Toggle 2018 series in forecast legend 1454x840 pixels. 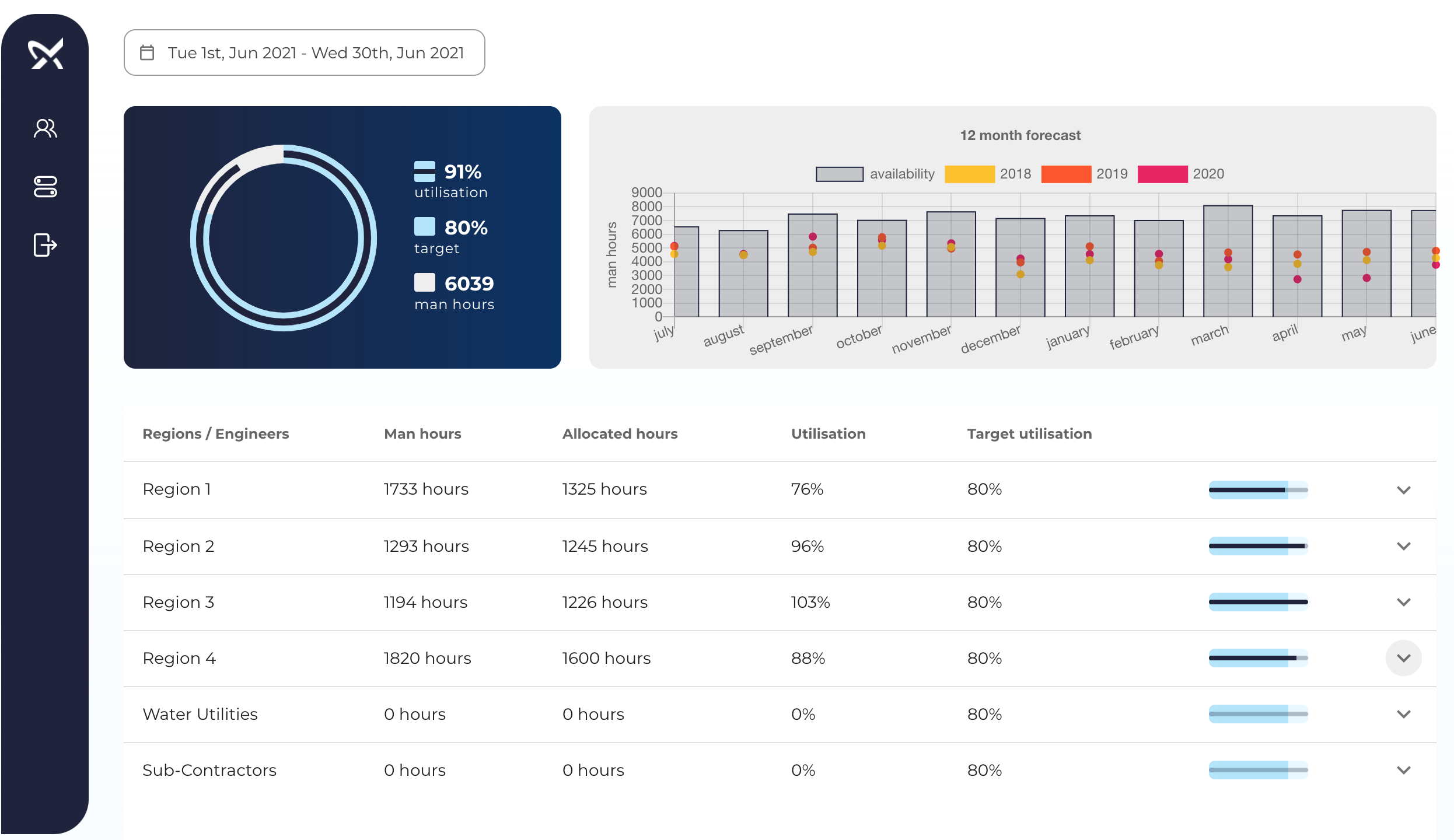coord(969,174)
